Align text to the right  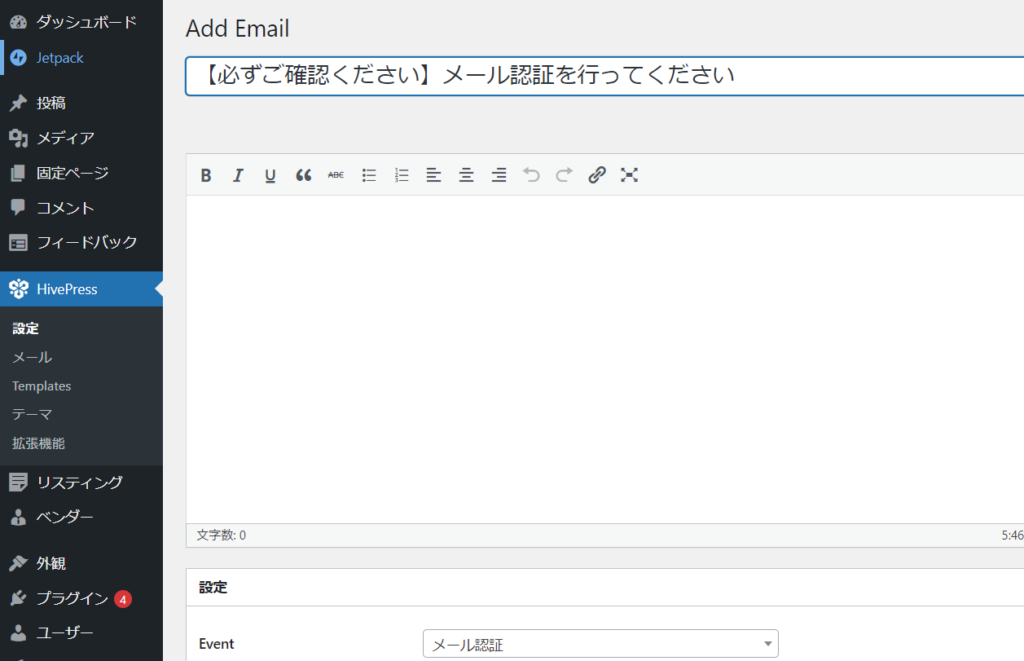[499, 175]
